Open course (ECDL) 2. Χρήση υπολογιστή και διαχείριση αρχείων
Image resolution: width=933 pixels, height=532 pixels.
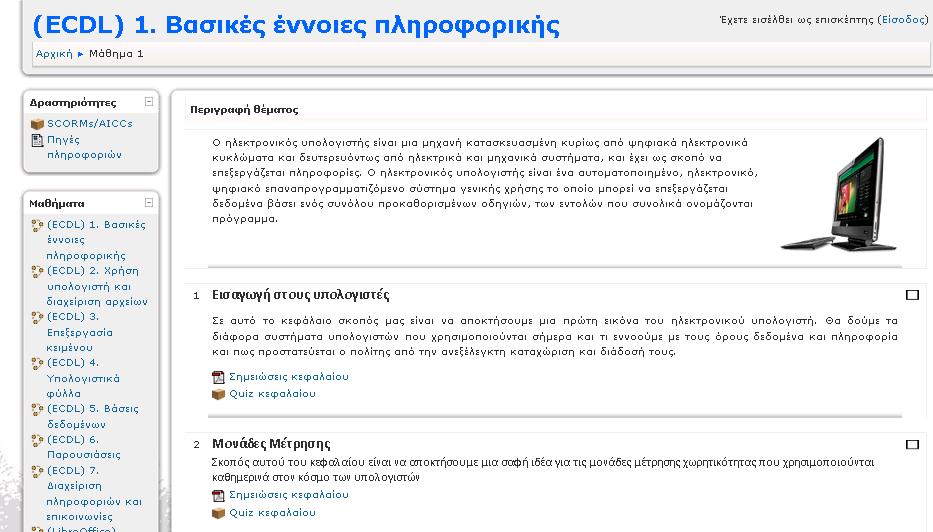[98, 286]
